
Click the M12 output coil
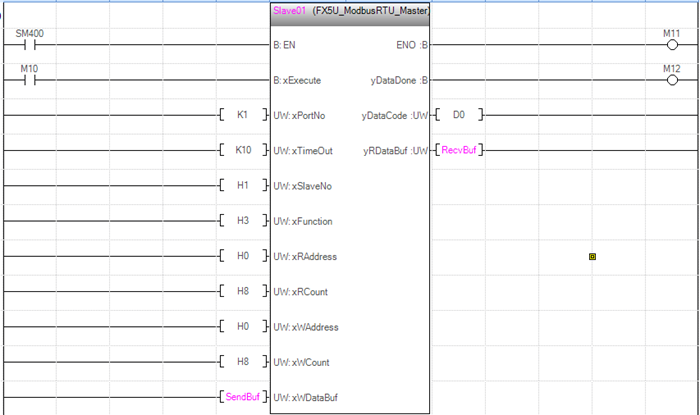click(672, 80)
